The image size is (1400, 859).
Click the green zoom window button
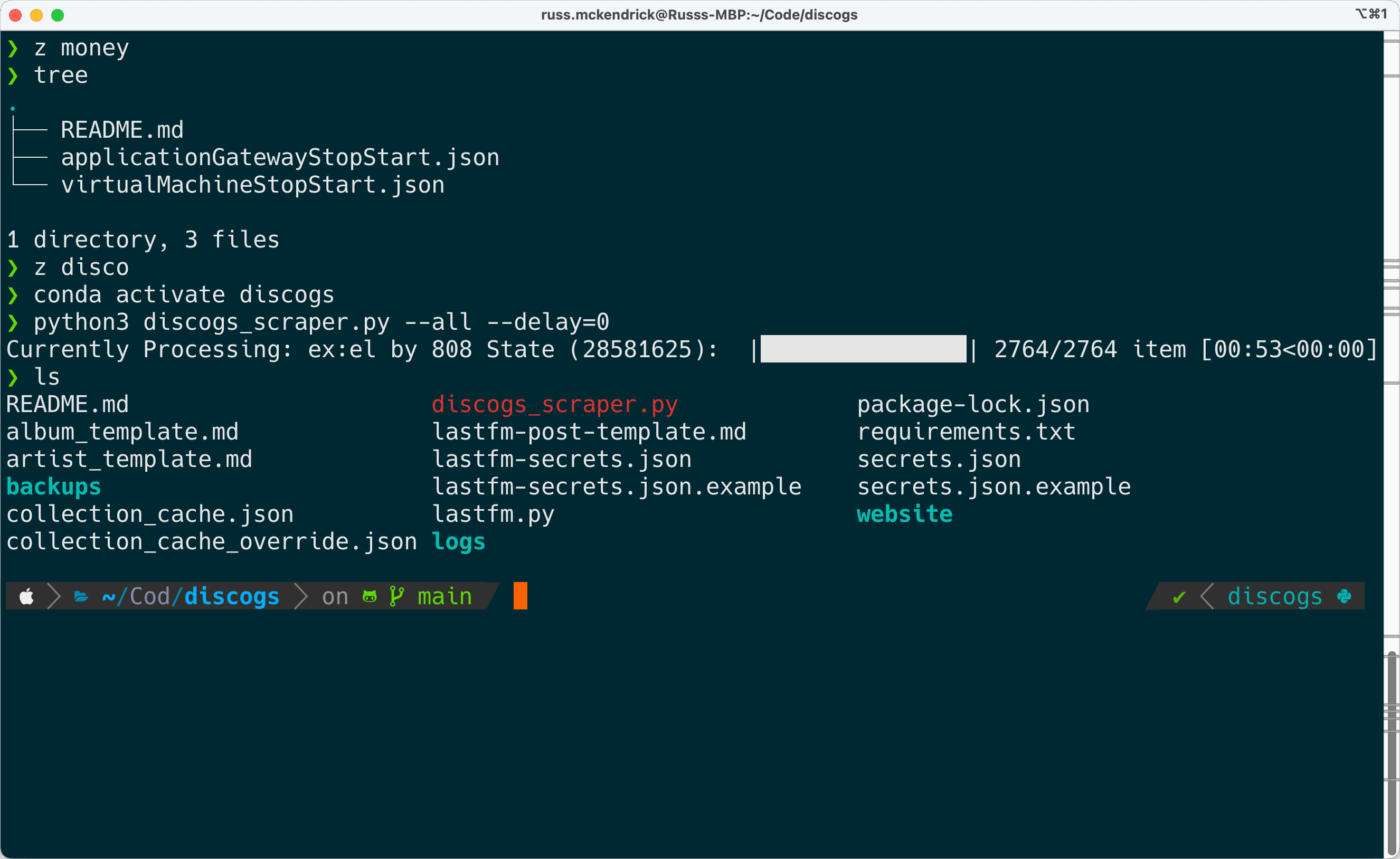coord(58,15)
